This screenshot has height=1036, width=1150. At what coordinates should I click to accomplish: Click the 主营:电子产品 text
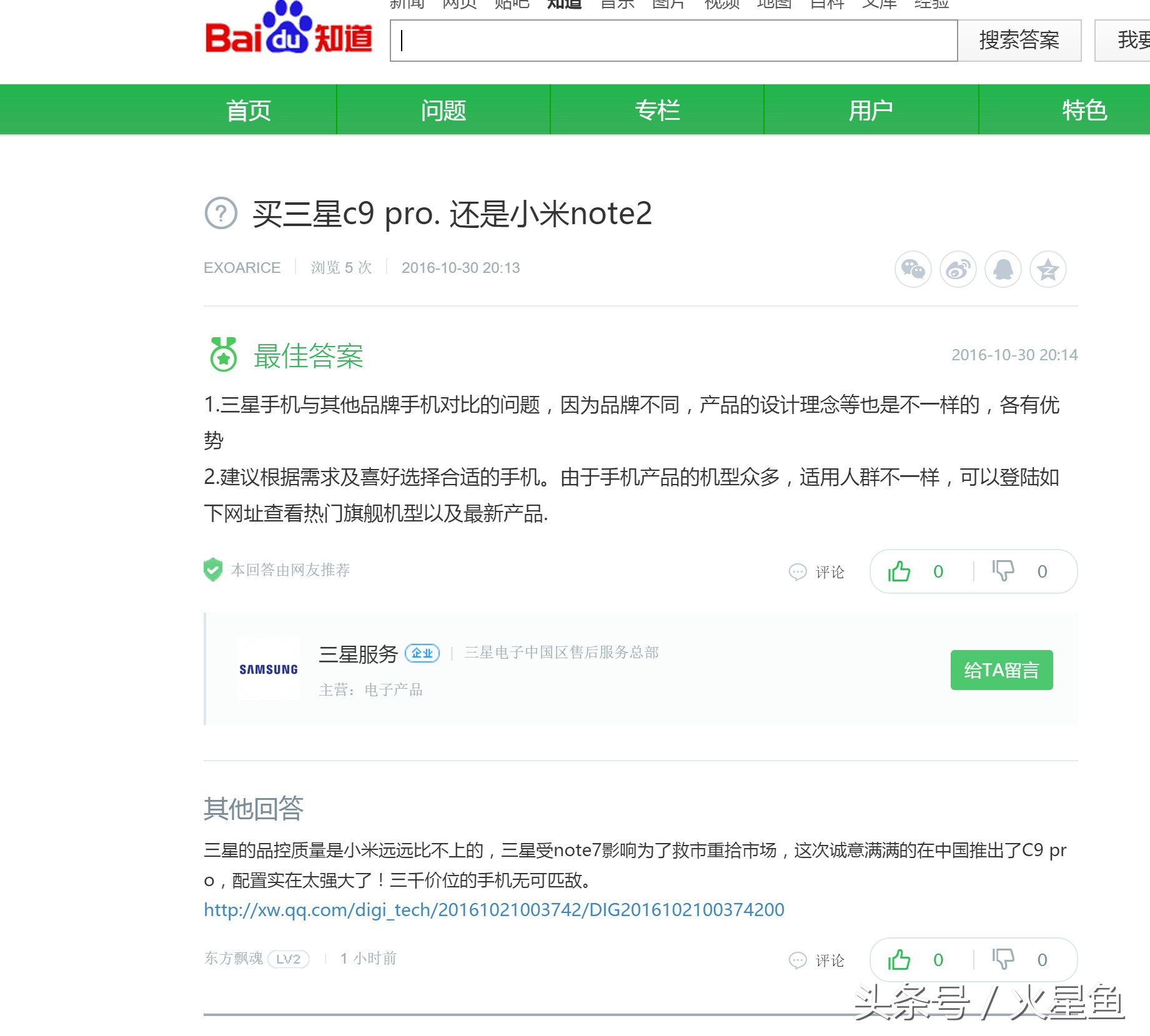pyautogui.click(x=371, y=690)
